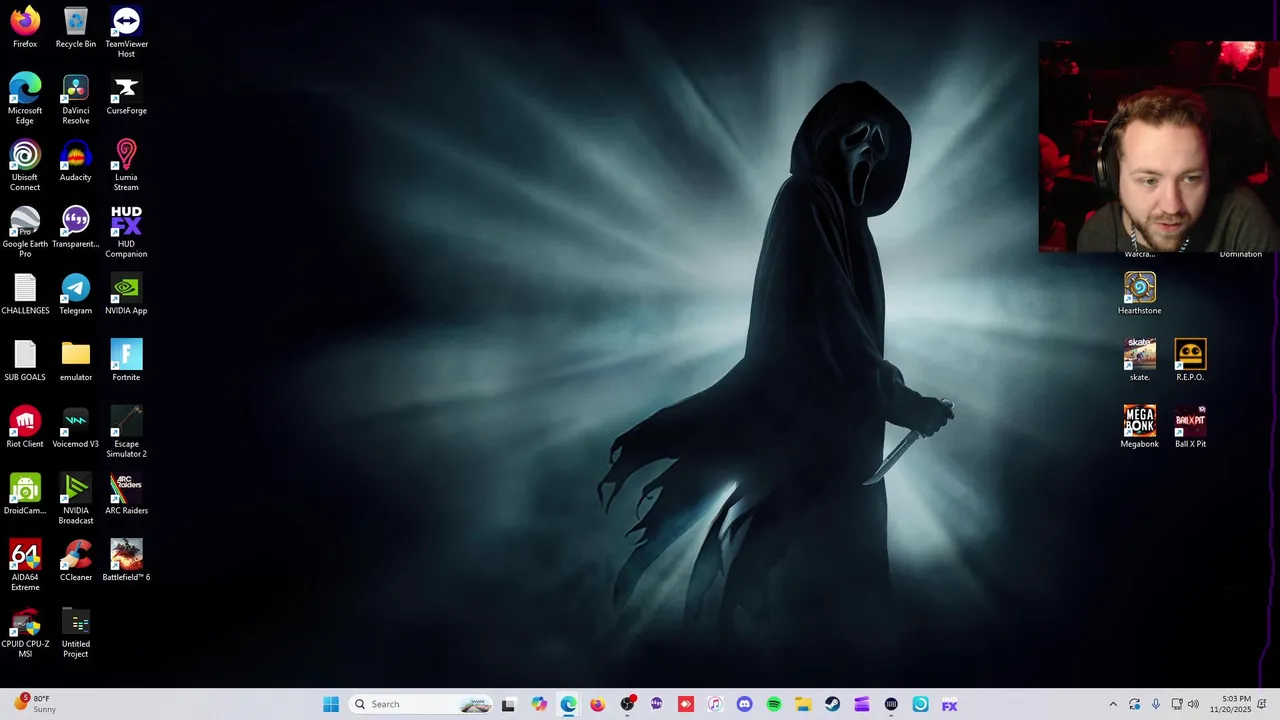This screenshot has width=1280, height=720.
Task: Open HUD FX from the taskbar
Action: tap(950, 704)
